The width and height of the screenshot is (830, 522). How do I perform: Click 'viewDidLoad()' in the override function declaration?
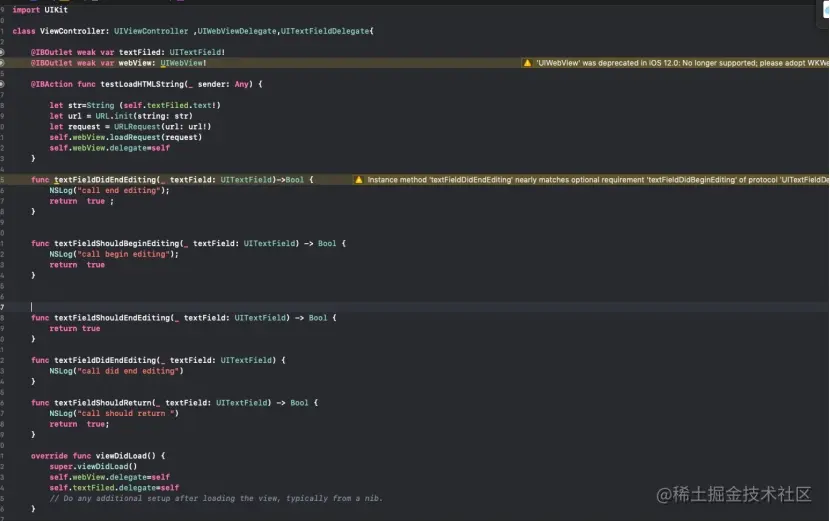pyautogui.click(x=125, y=456)
